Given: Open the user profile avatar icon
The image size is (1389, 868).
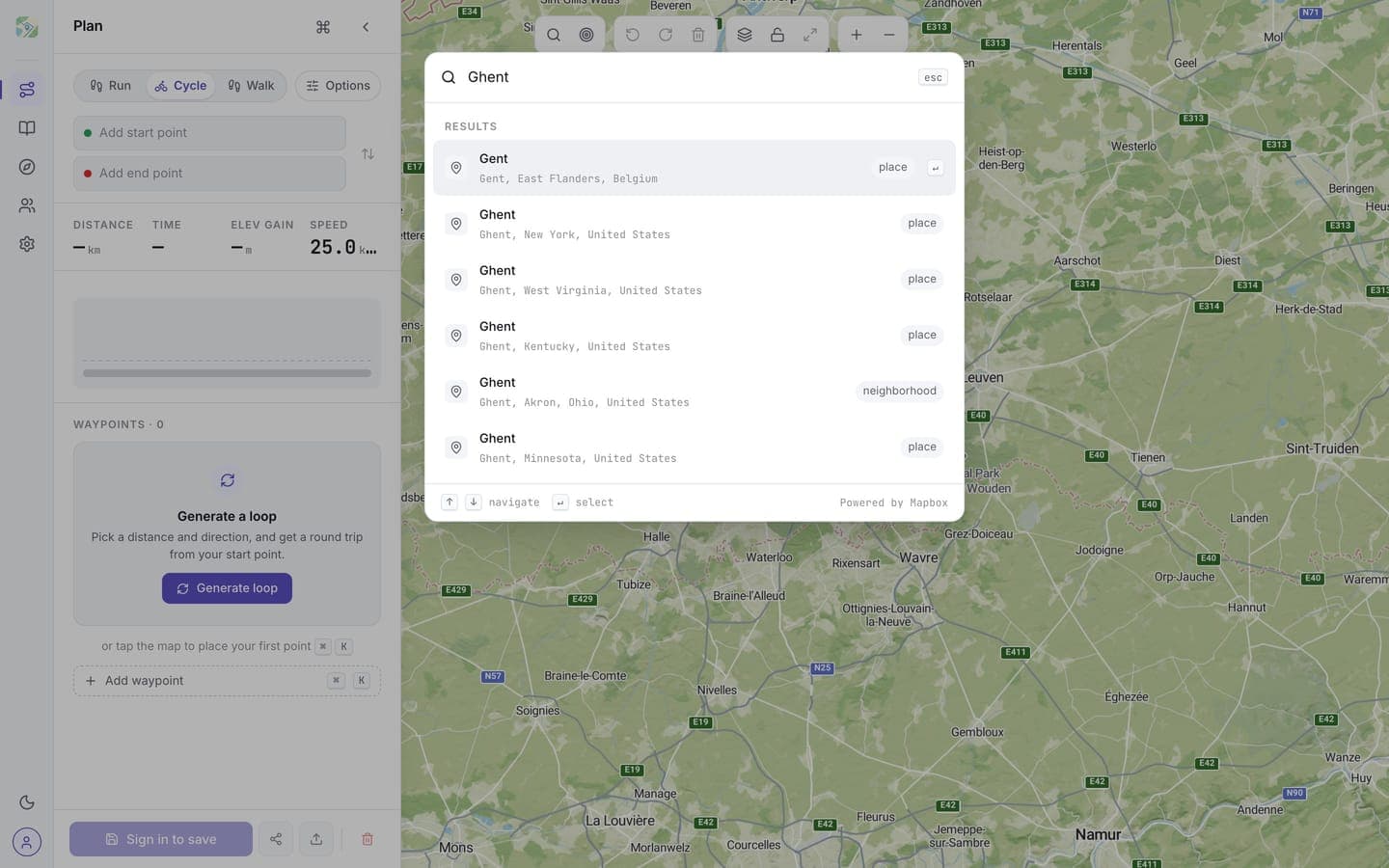Looking at the screenshot, I should pyautogui.click(x=27, y=842).
